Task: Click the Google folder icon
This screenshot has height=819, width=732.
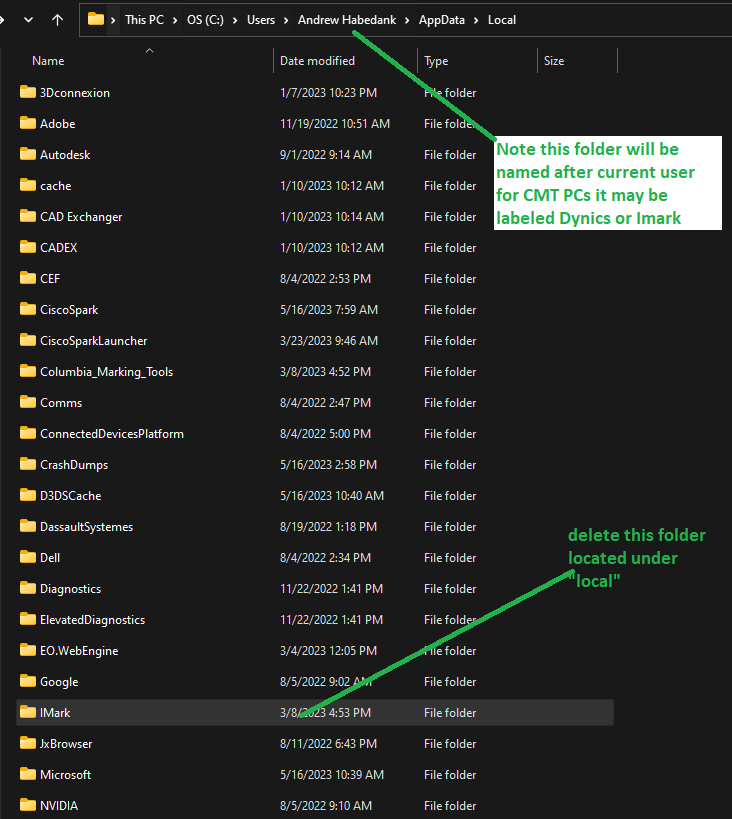Action: pyautogui.click(x=28, y=681)
